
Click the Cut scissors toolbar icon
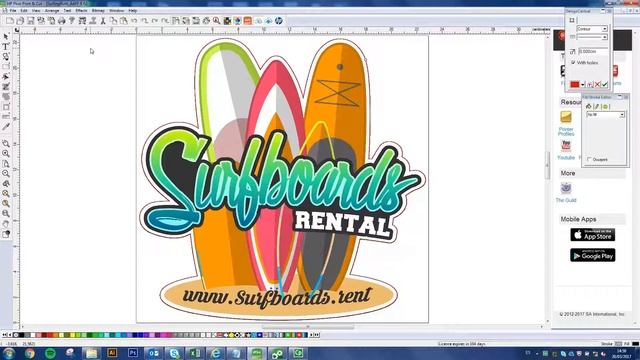pos(103,21)
